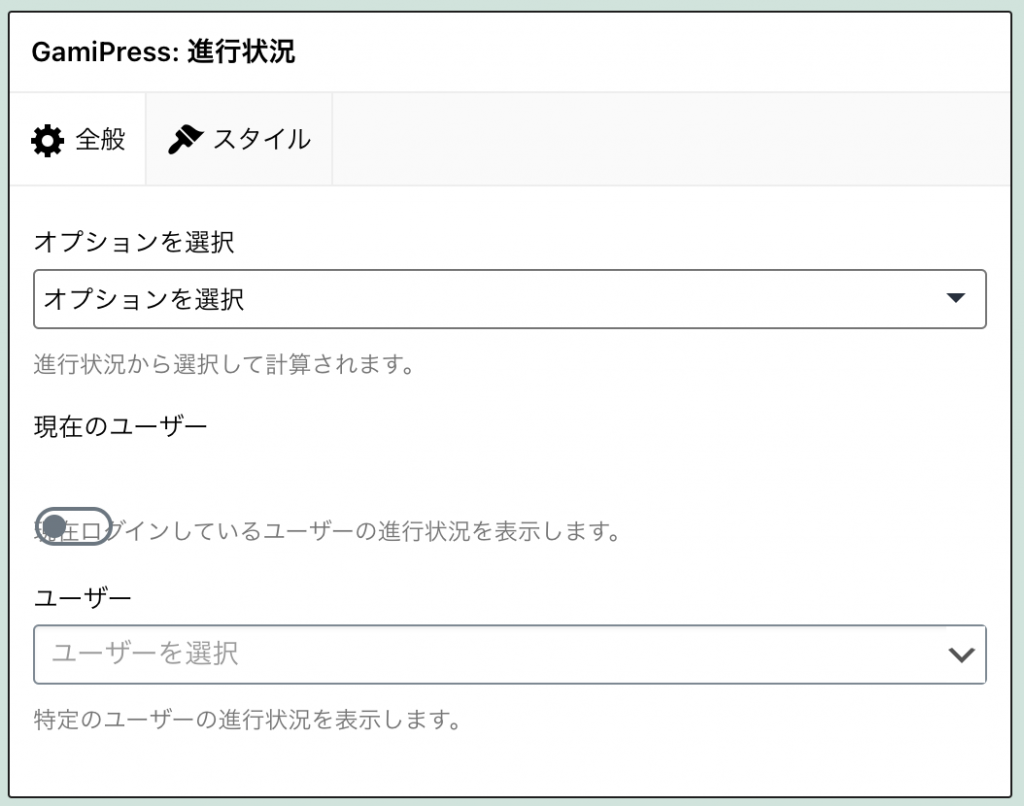This screenshot has width=1024, height=806.
Task: Click the 進行状況から選択して計算されます help text
Action: [224, 364]
